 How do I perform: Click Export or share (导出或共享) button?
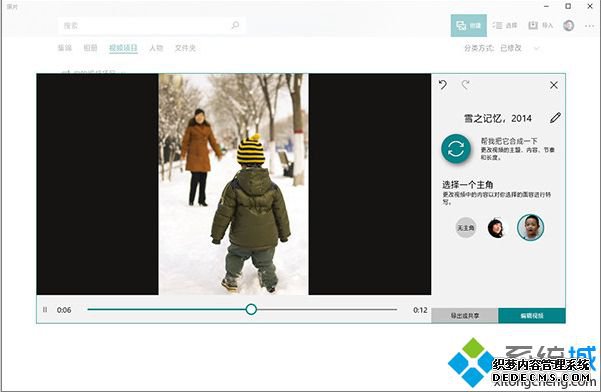pos(465,316)
